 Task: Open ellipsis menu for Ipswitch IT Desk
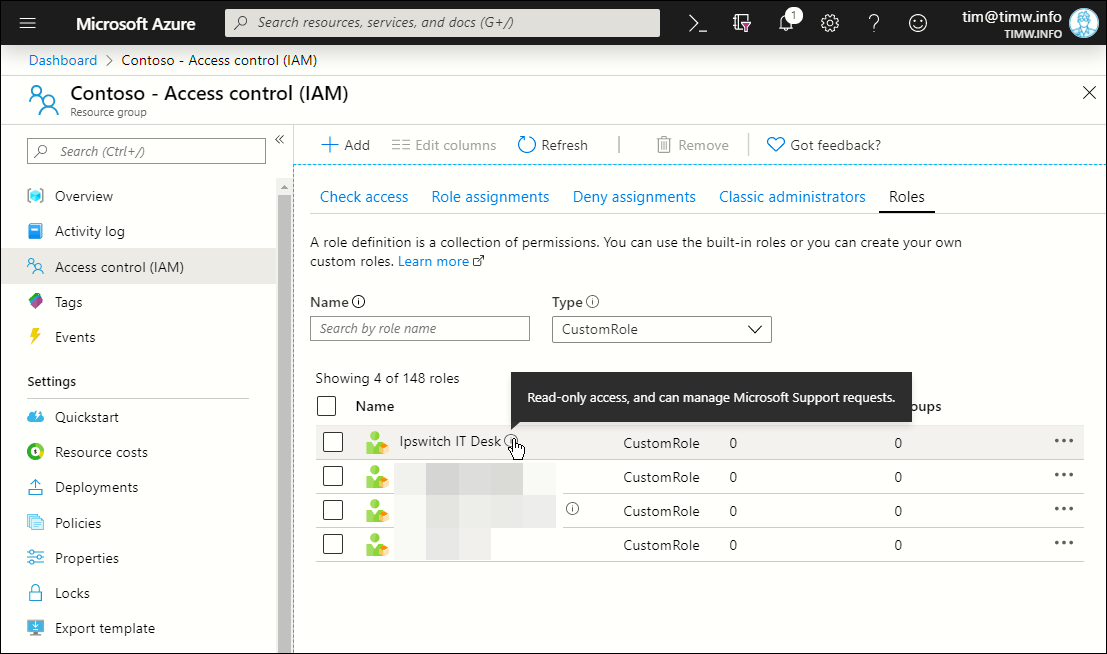pyautogui.click(x=1063, y=441)
